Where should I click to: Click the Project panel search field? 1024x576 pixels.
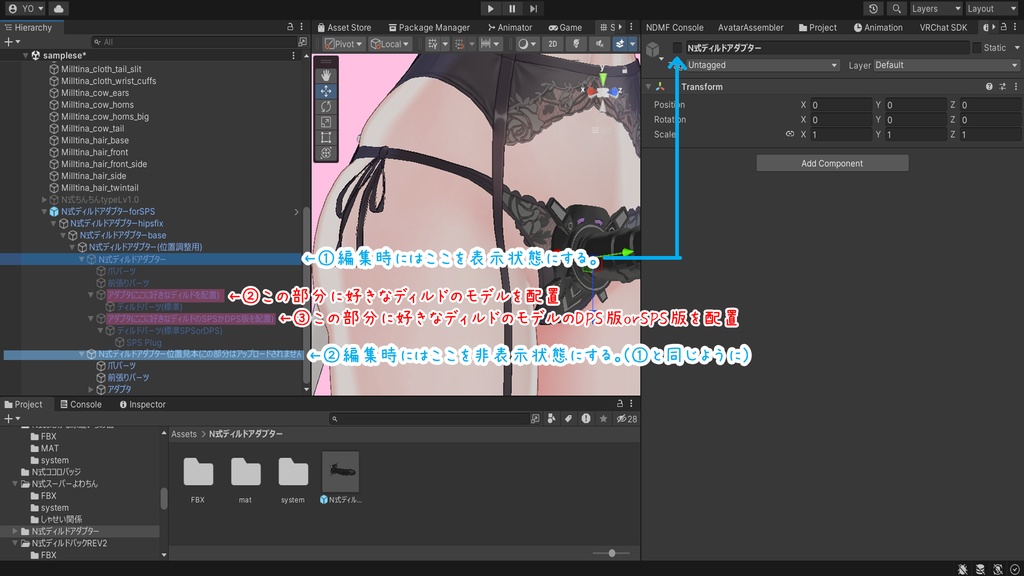click(428, 419)
